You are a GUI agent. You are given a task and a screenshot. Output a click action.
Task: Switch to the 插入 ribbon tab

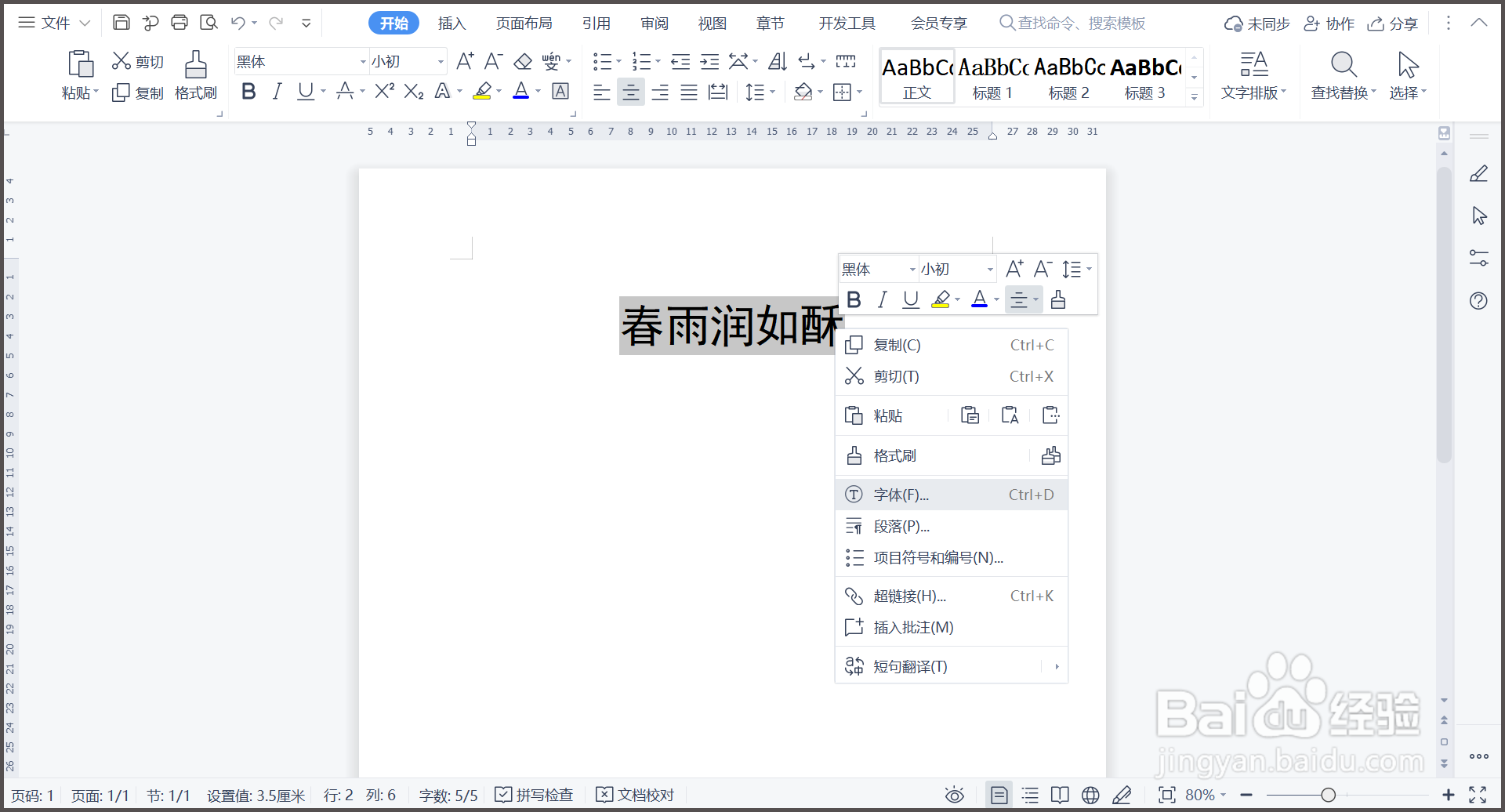[x=451, y=23]
